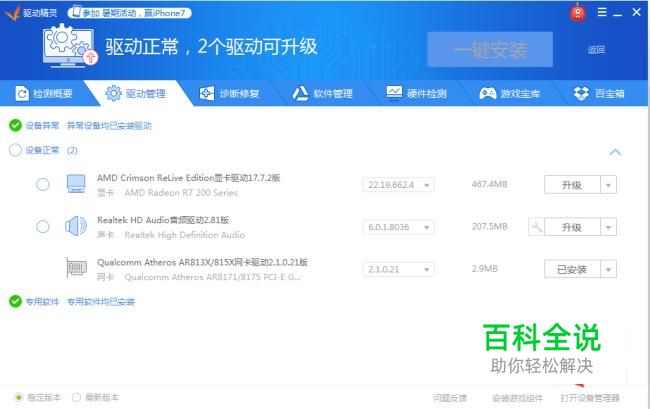Image resolution: width=650 pixels, height=409 pixels.
Task: Click the 467.4MB size value
Action: pyautogui.click(x=490, y=184)
